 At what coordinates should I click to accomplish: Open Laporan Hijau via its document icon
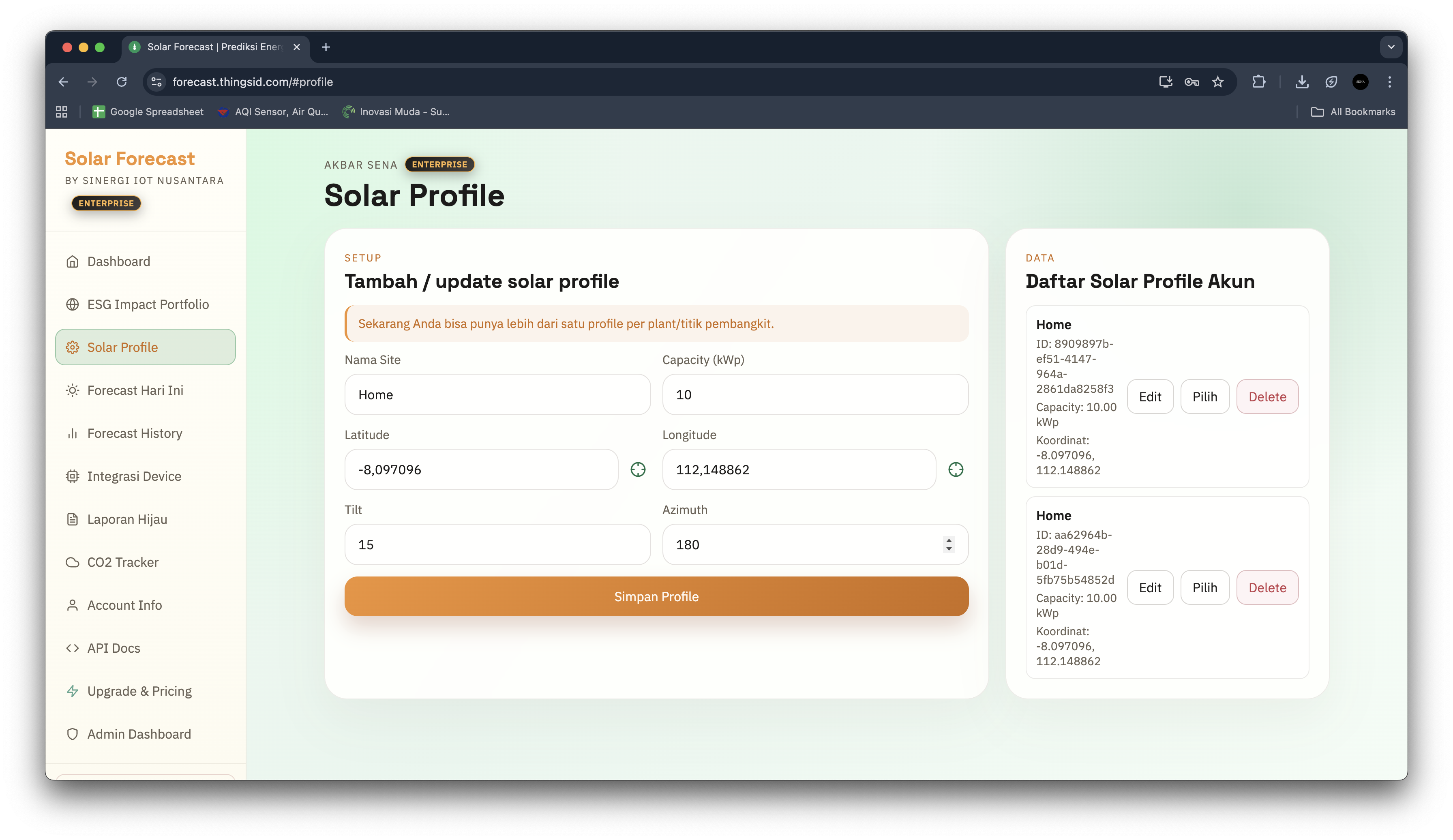(x=73, y=519)
